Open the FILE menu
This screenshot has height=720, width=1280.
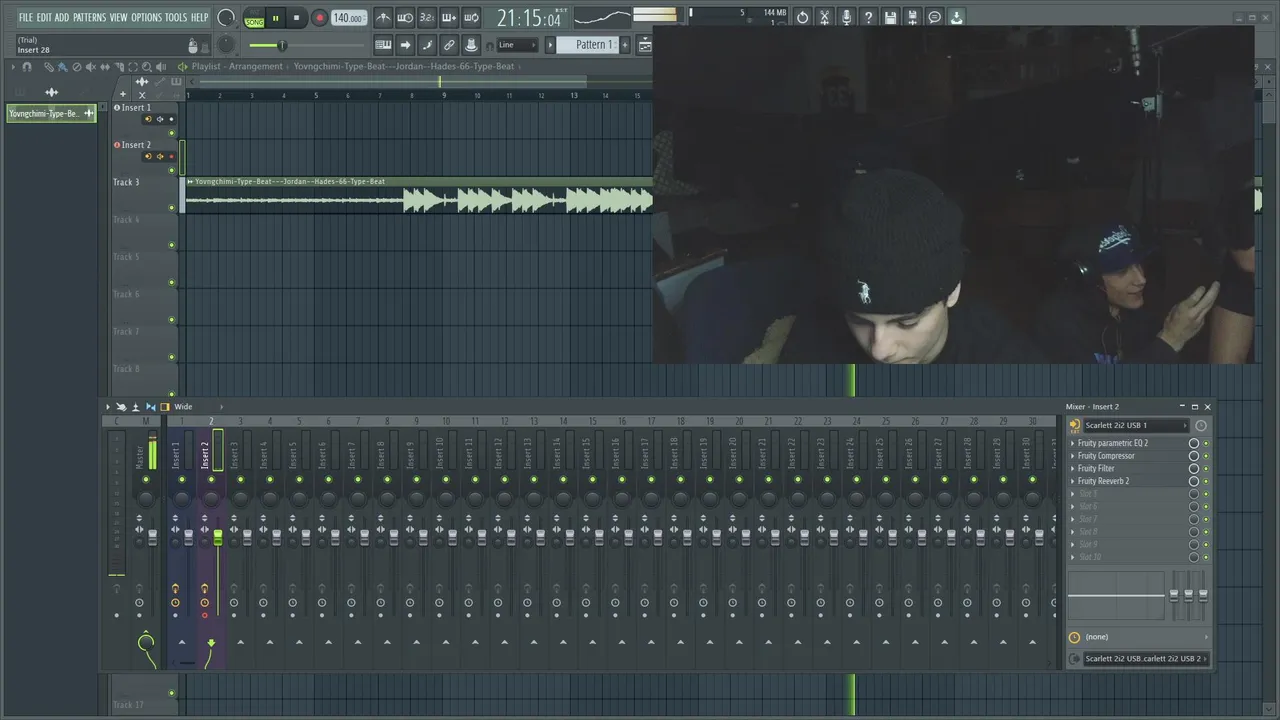click(26, 17)
